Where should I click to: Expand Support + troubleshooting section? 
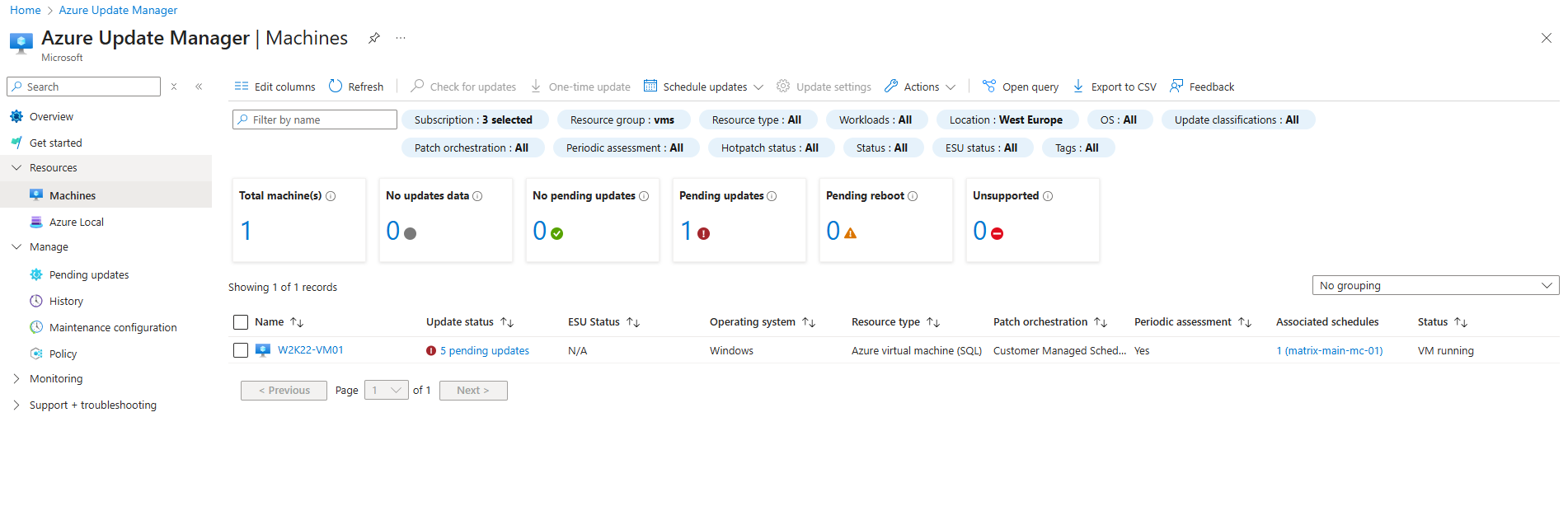(16, 405)
